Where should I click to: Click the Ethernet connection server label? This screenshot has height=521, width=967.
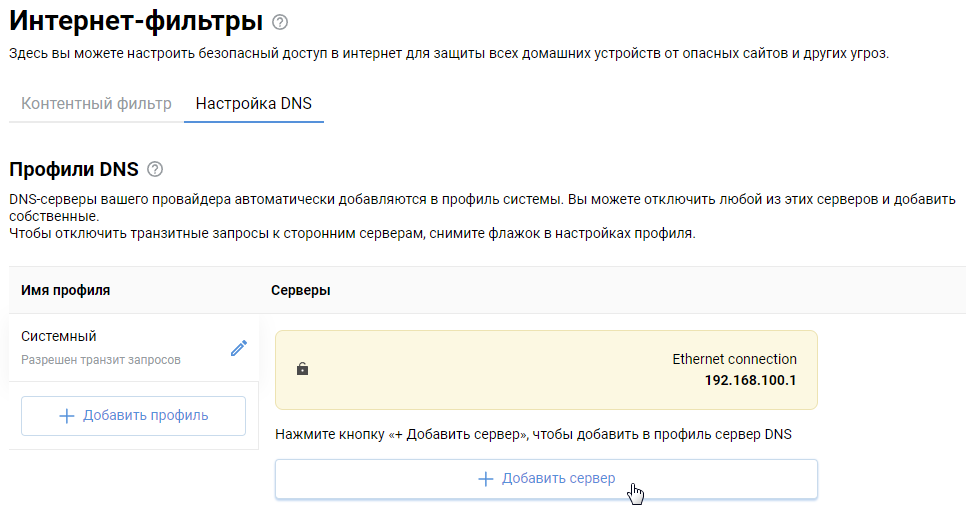(734, 359)
